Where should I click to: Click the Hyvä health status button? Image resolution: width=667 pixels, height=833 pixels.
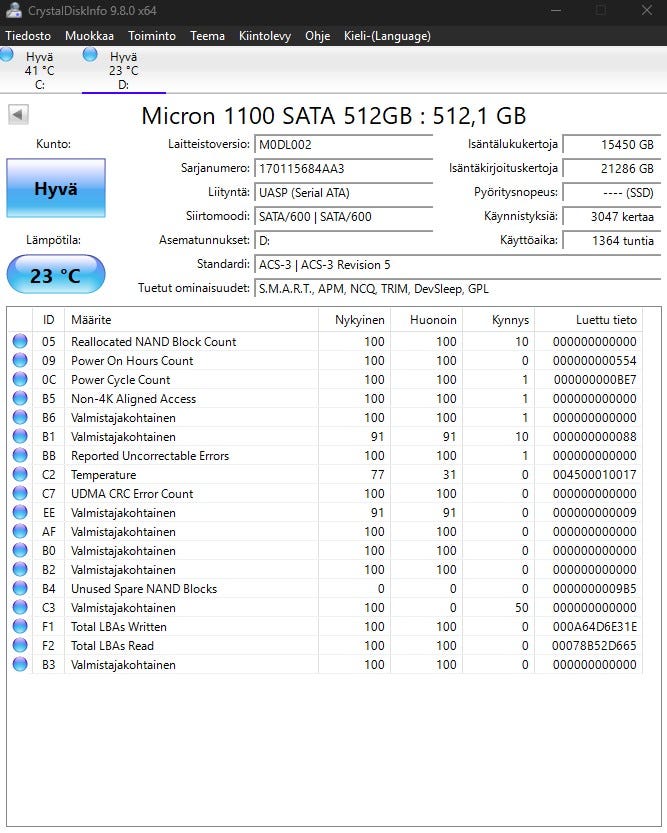pos(55,188)
